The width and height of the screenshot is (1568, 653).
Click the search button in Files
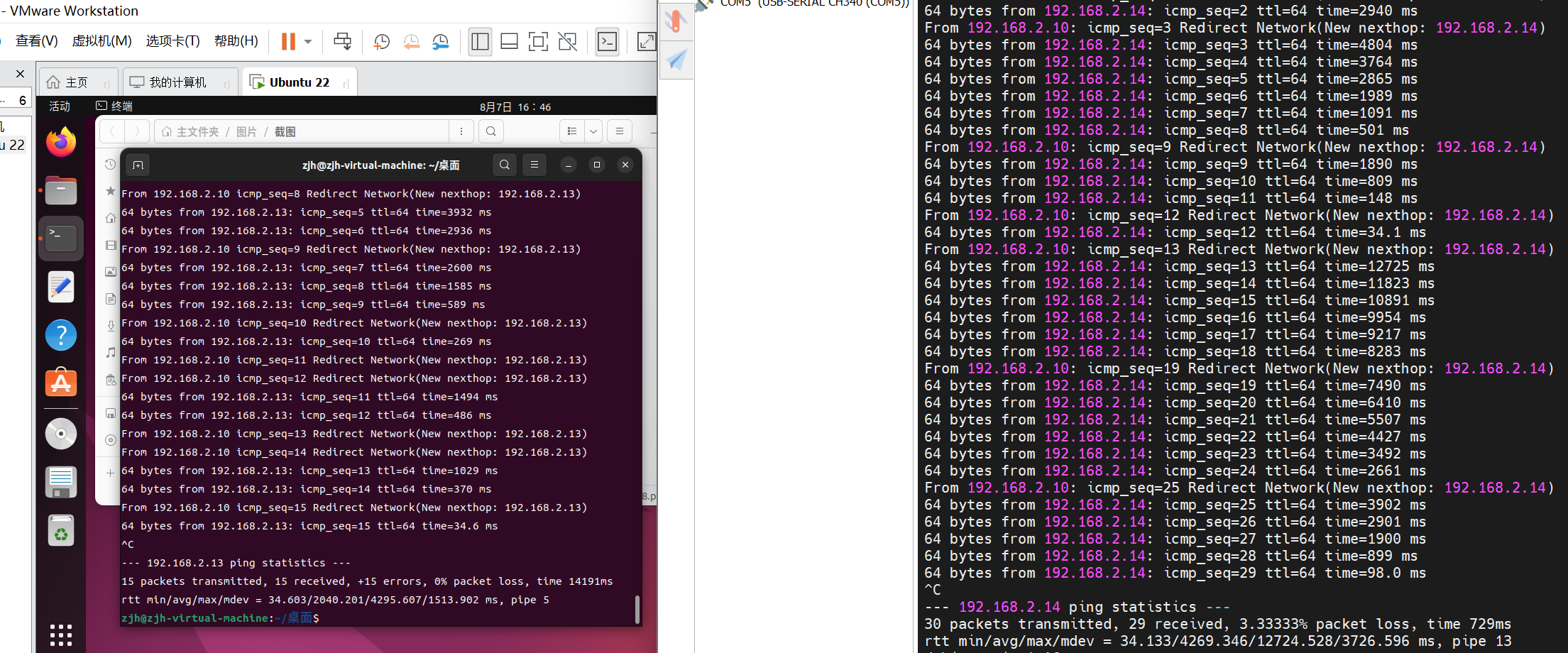[491, 131]
